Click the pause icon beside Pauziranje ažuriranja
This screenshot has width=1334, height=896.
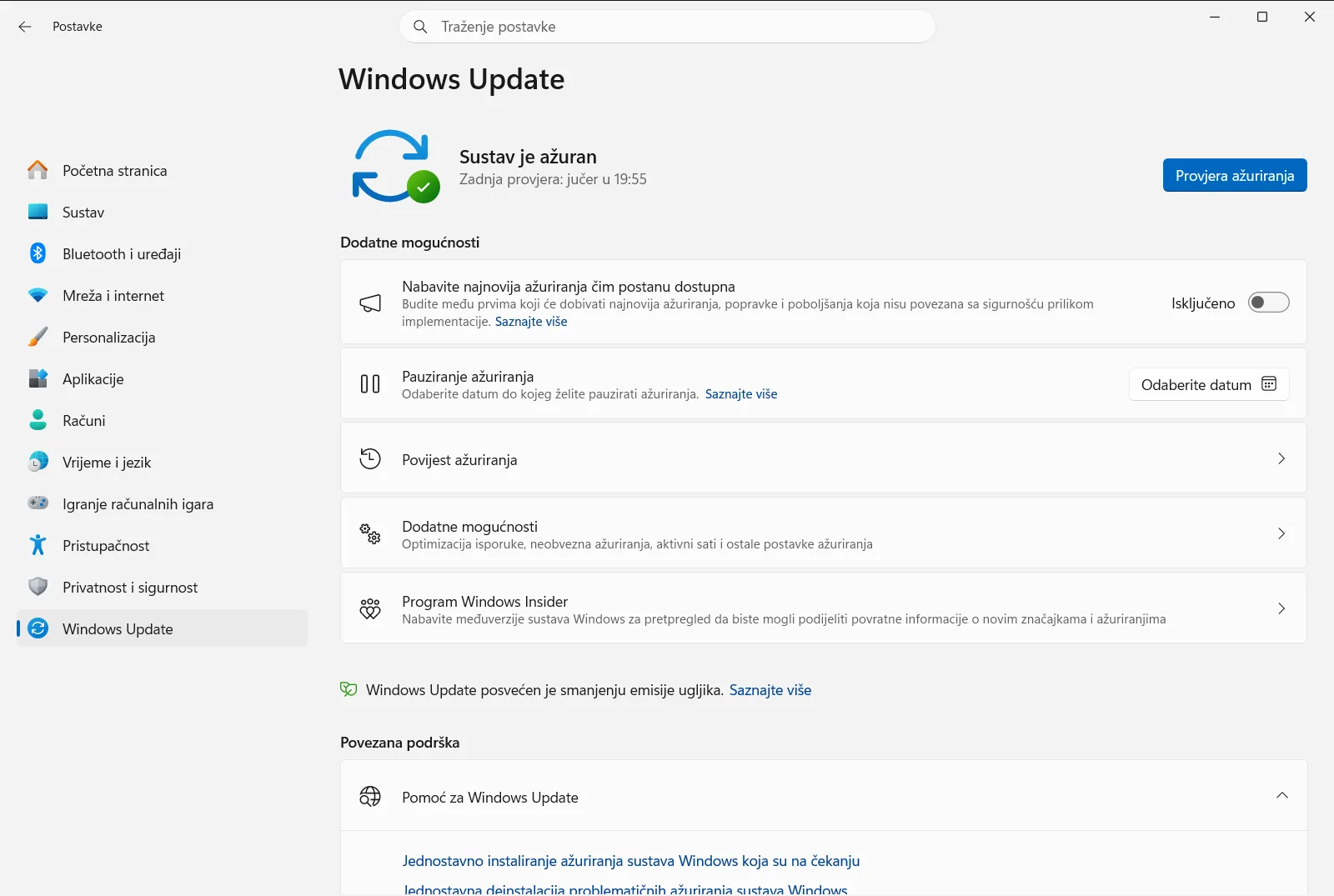[370, 383]
